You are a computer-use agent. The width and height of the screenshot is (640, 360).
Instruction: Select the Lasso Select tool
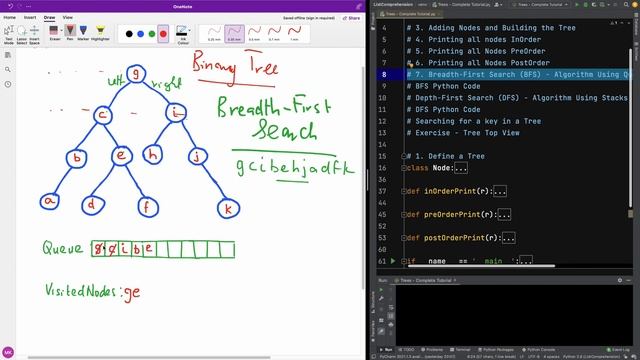[22, 35]
